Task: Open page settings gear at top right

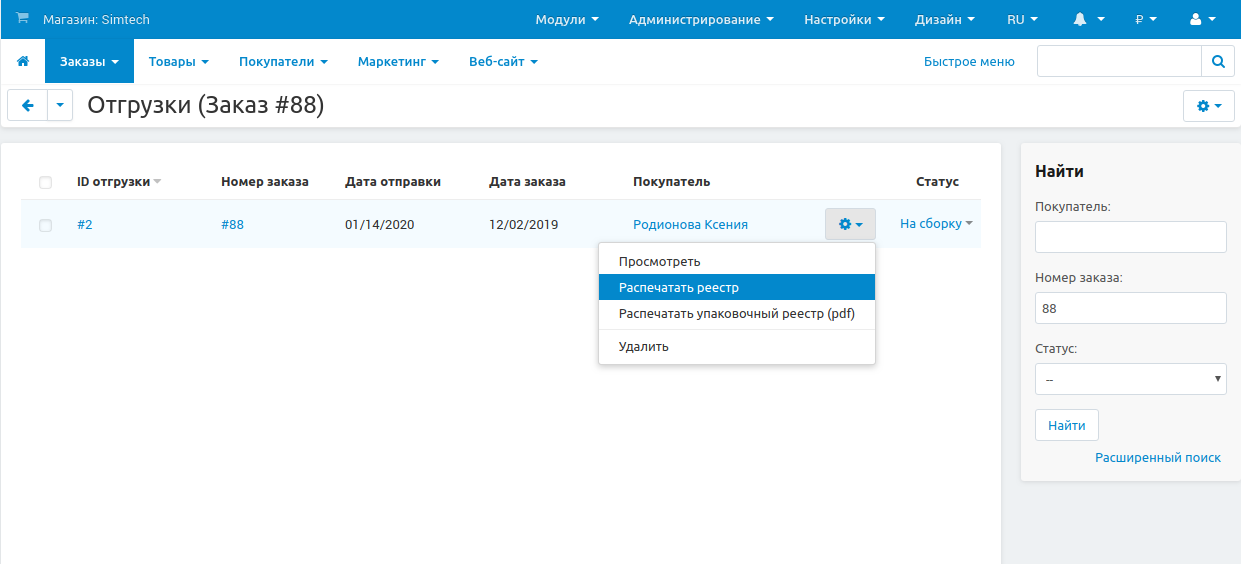Action: pos(1208,105)
